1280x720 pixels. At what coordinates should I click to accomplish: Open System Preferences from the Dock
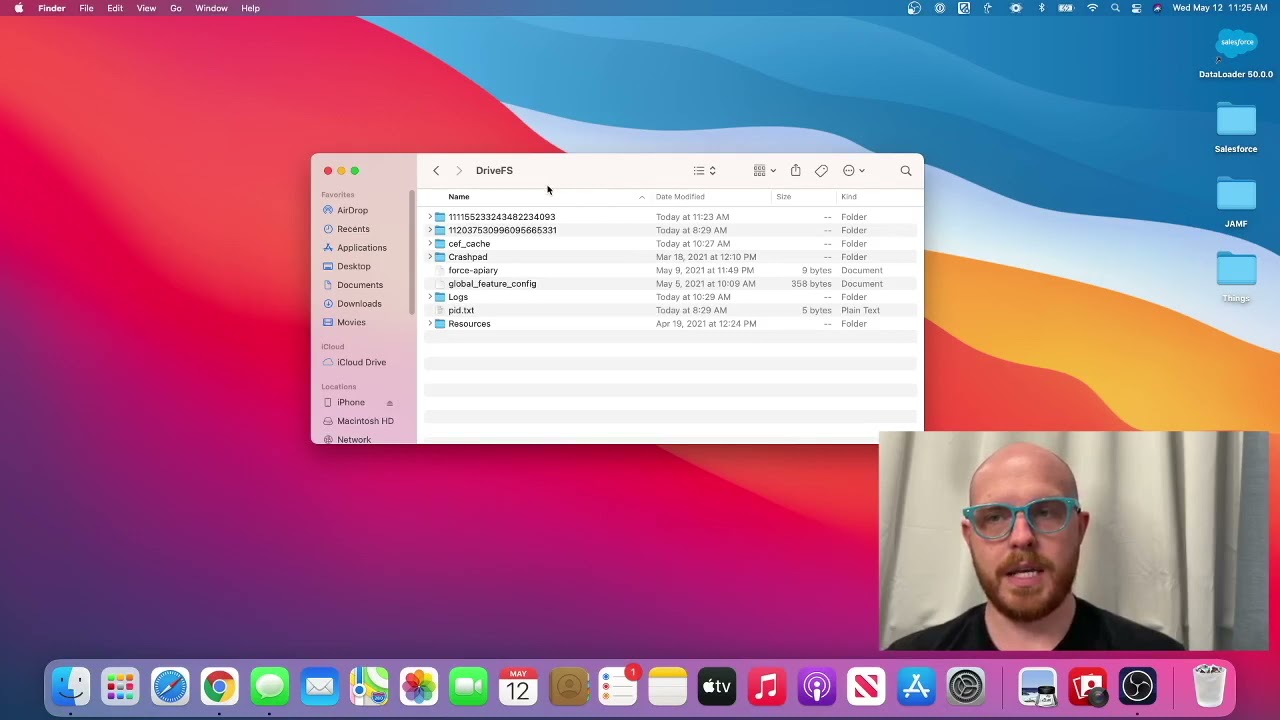(x=966, y=687)
